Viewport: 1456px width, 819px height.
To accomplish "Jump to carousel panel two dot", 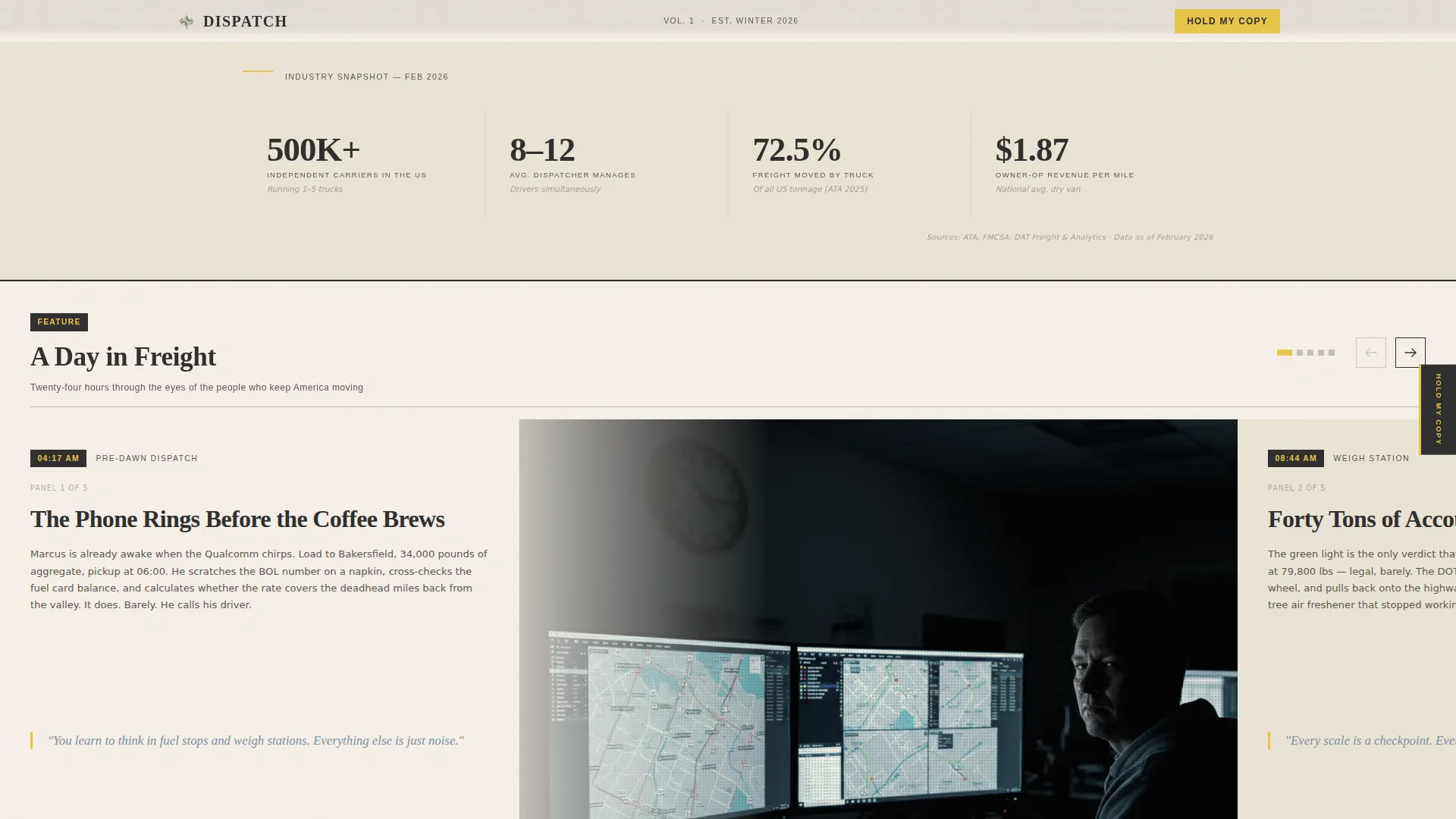I will coord(1300,353).
